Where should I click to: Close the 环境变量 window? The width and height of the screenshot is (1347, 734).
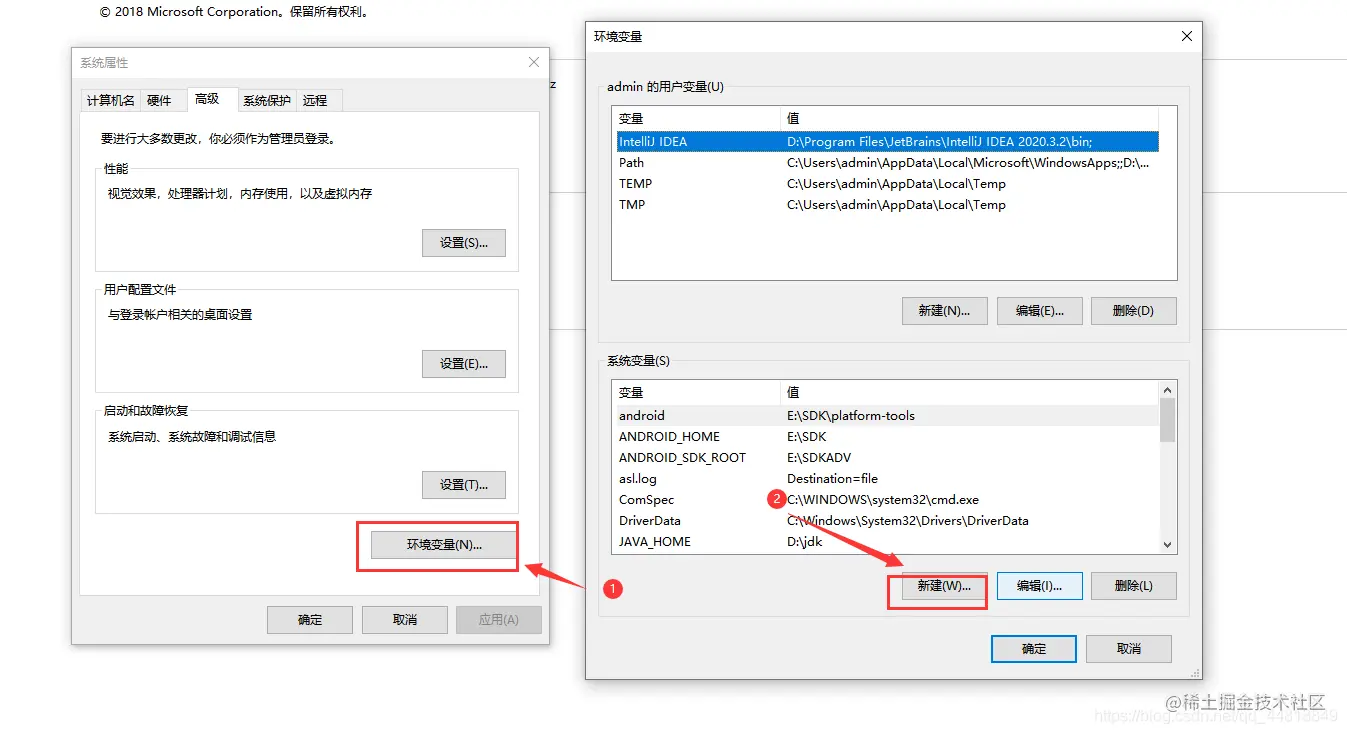(x=1187, y=36)
